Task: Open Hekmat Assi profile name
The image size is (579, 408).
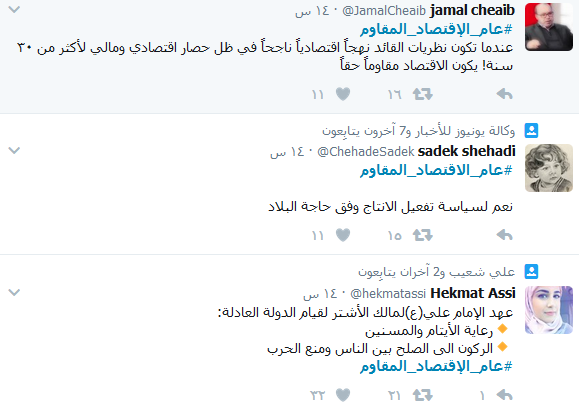Action: click(x=473, y=293)
